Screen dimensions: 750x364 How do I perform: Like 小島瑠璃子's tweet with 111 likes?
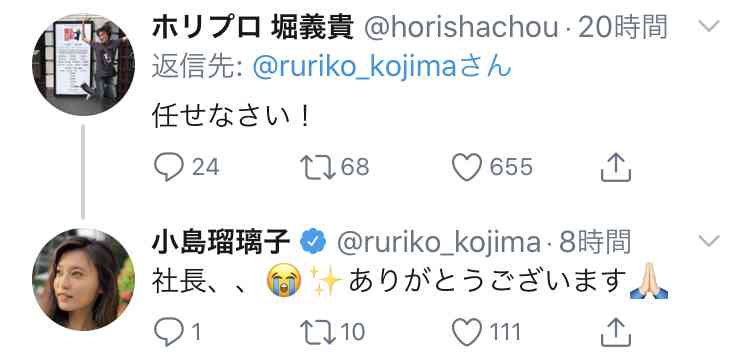(x=467, y=332)
